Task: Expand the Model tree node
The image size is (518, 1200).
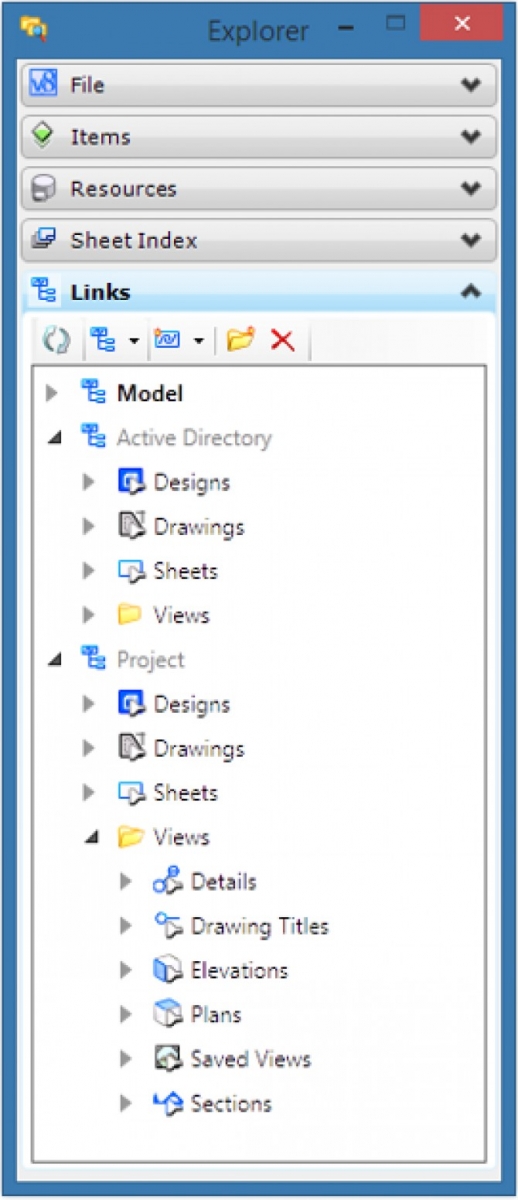Action: (x=53, y=394)
